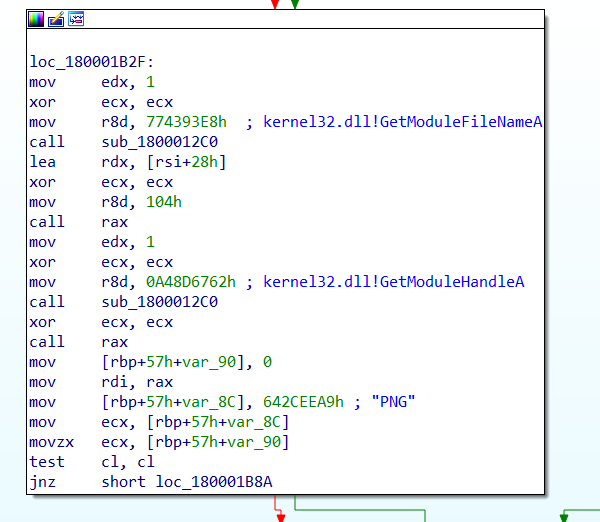Image resolution: width=600 pixels, height=522 pixels.
Task: Click the node color palette icon
Action: [36, 19]
